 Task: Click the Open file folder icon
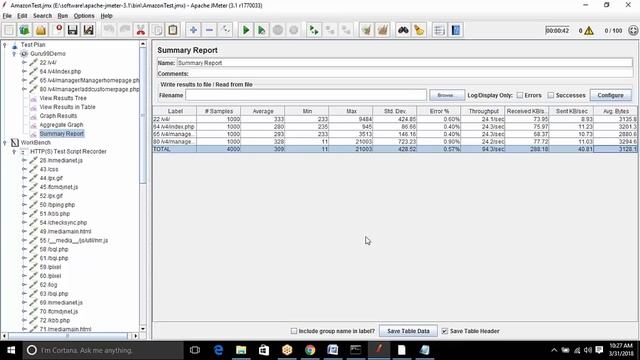point(41,30)
